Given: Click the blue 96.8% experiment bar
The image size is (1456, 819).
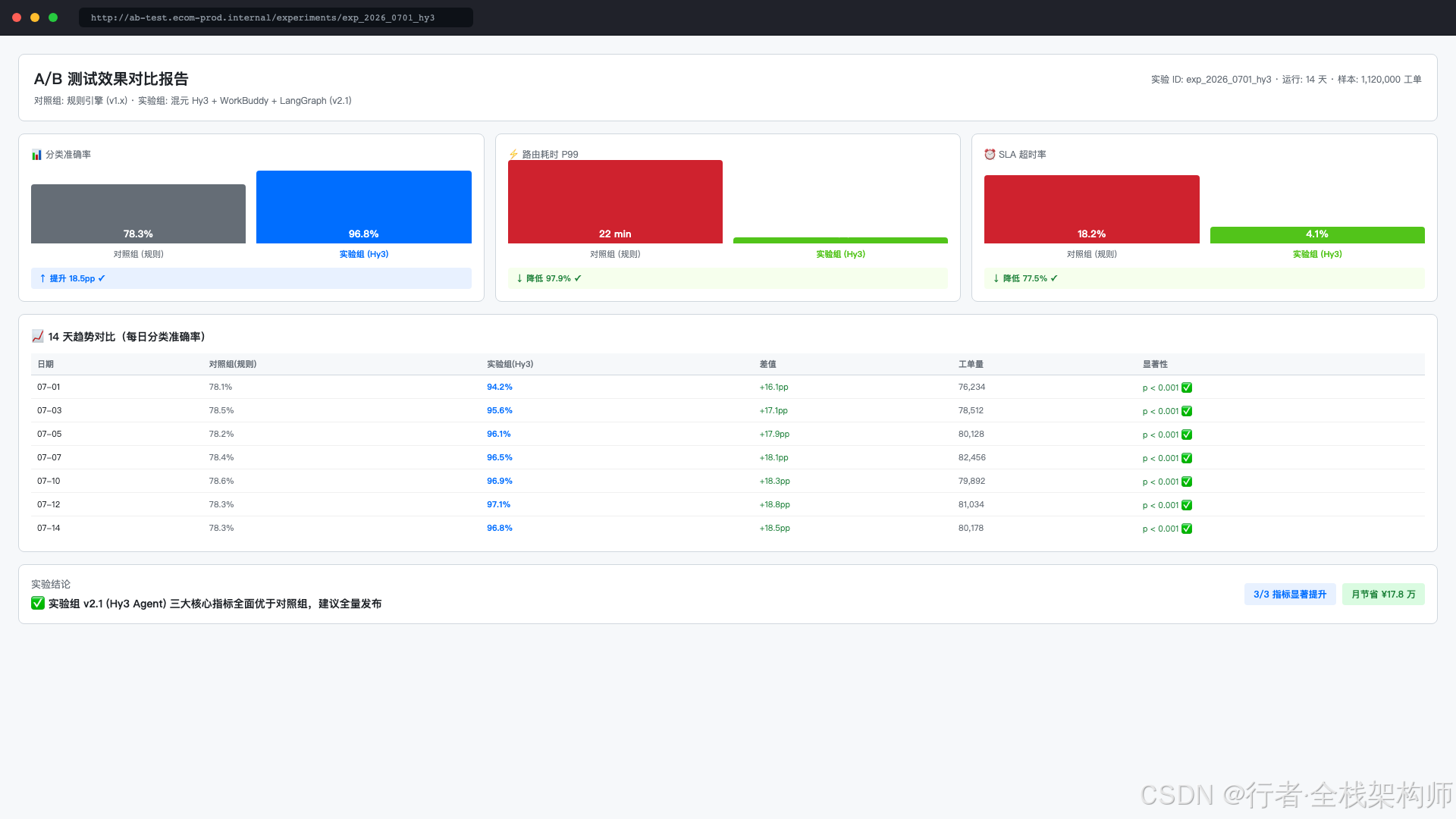Looking at the screenshot, I should click(364, 207).
